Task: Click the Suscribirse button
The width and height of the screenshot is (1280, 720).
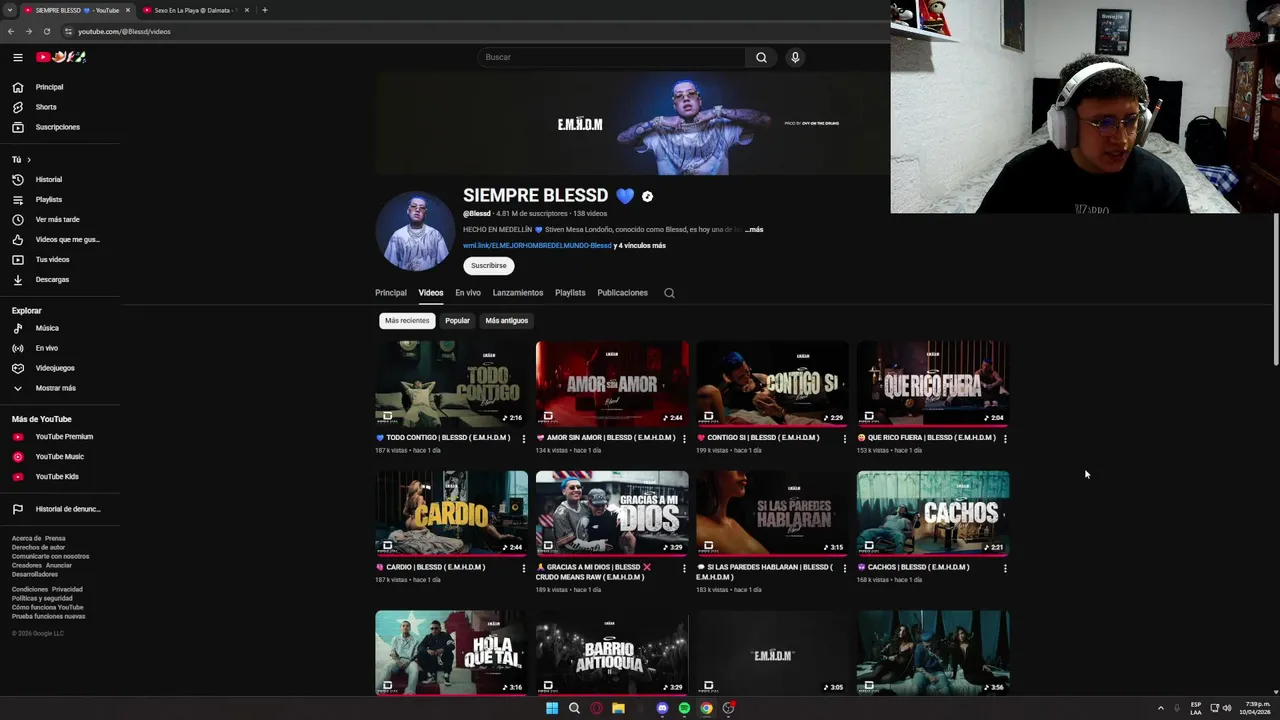Action: click(x=489, y=265)
